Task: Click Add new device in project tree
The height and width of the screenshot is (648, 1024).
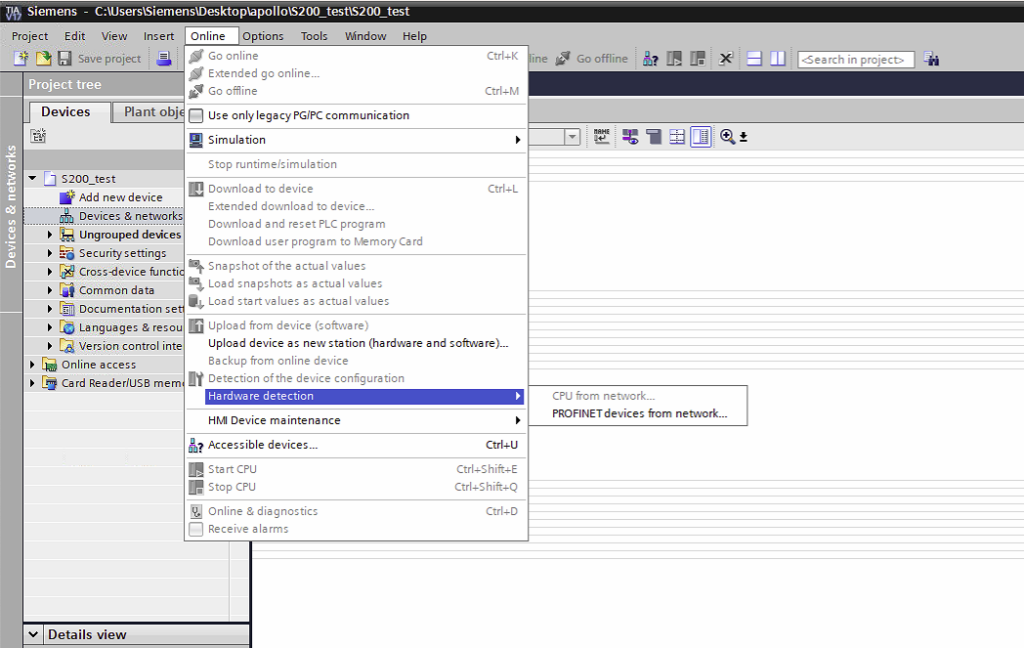Action: 120,198
